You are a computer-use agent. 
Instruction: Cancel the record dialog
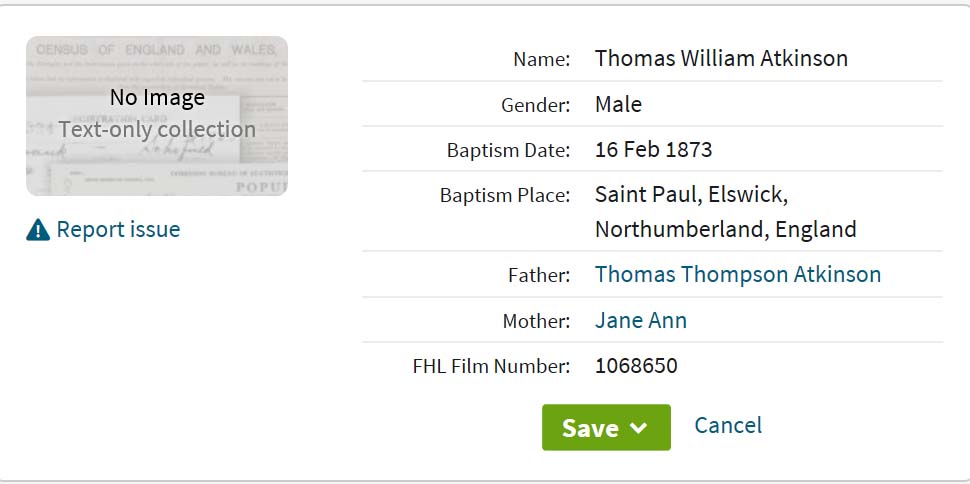coord(728,425)
